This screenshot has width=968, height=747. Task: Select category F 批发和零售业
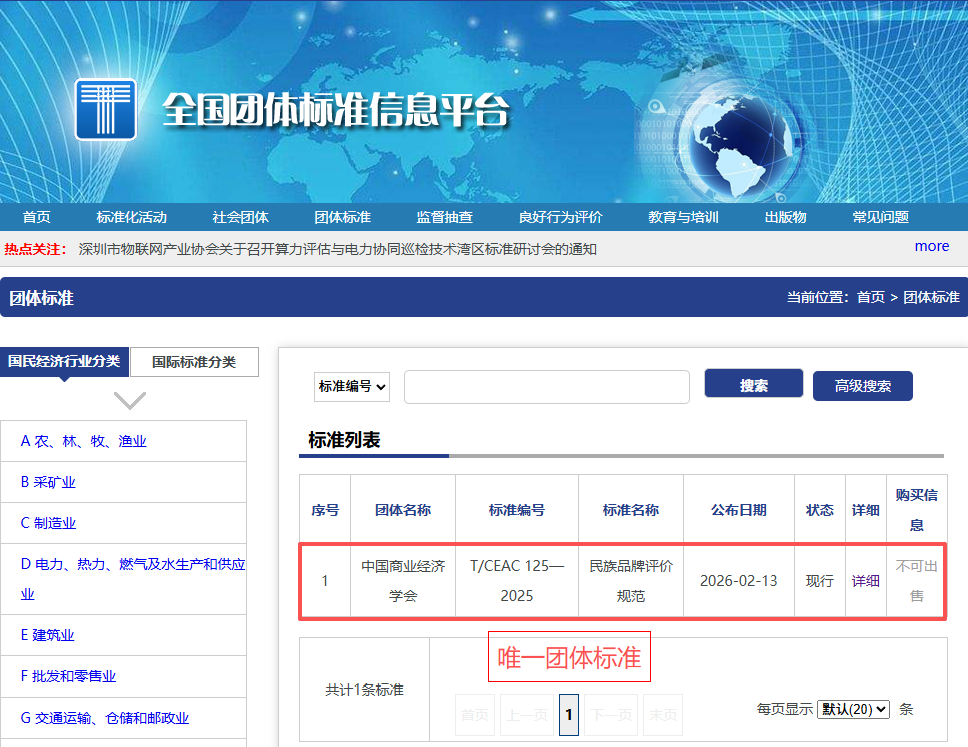68,676
